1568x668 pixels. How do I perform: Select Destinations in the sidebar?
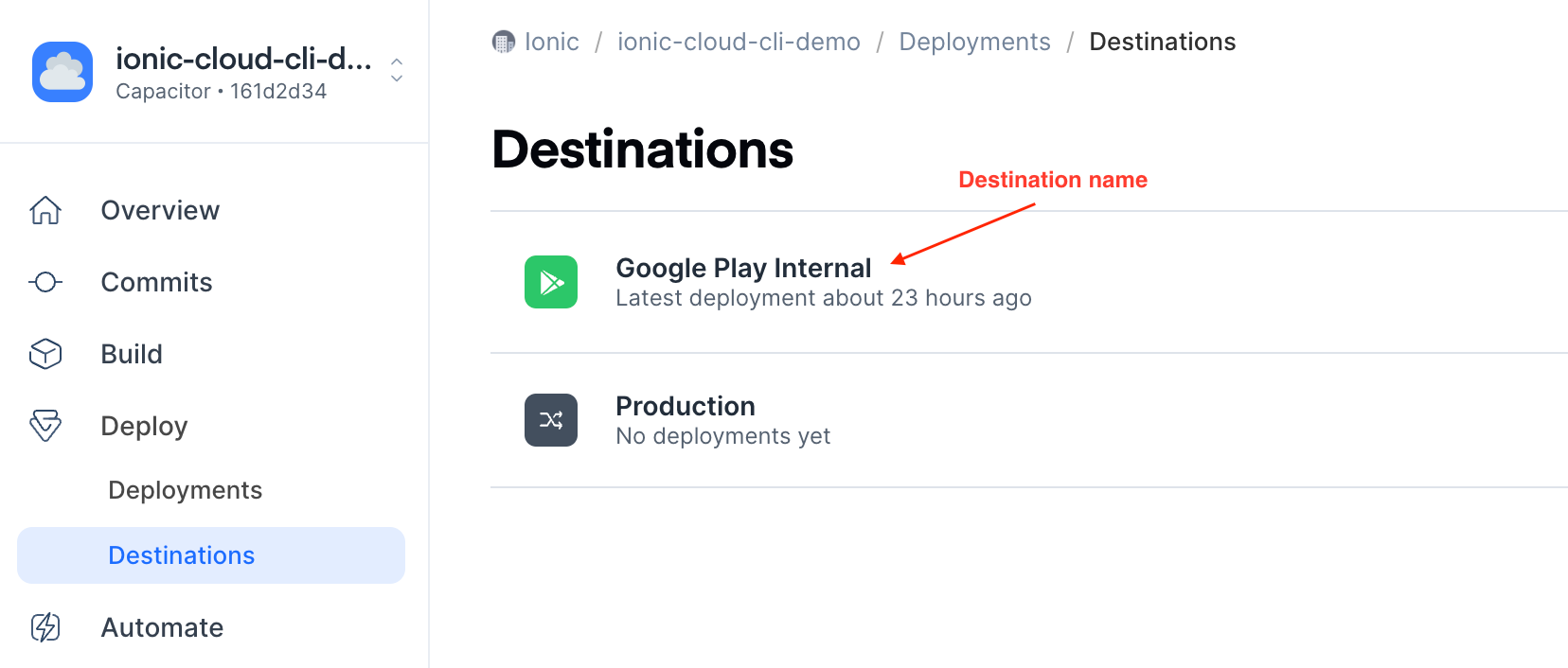tap(182, 555)
